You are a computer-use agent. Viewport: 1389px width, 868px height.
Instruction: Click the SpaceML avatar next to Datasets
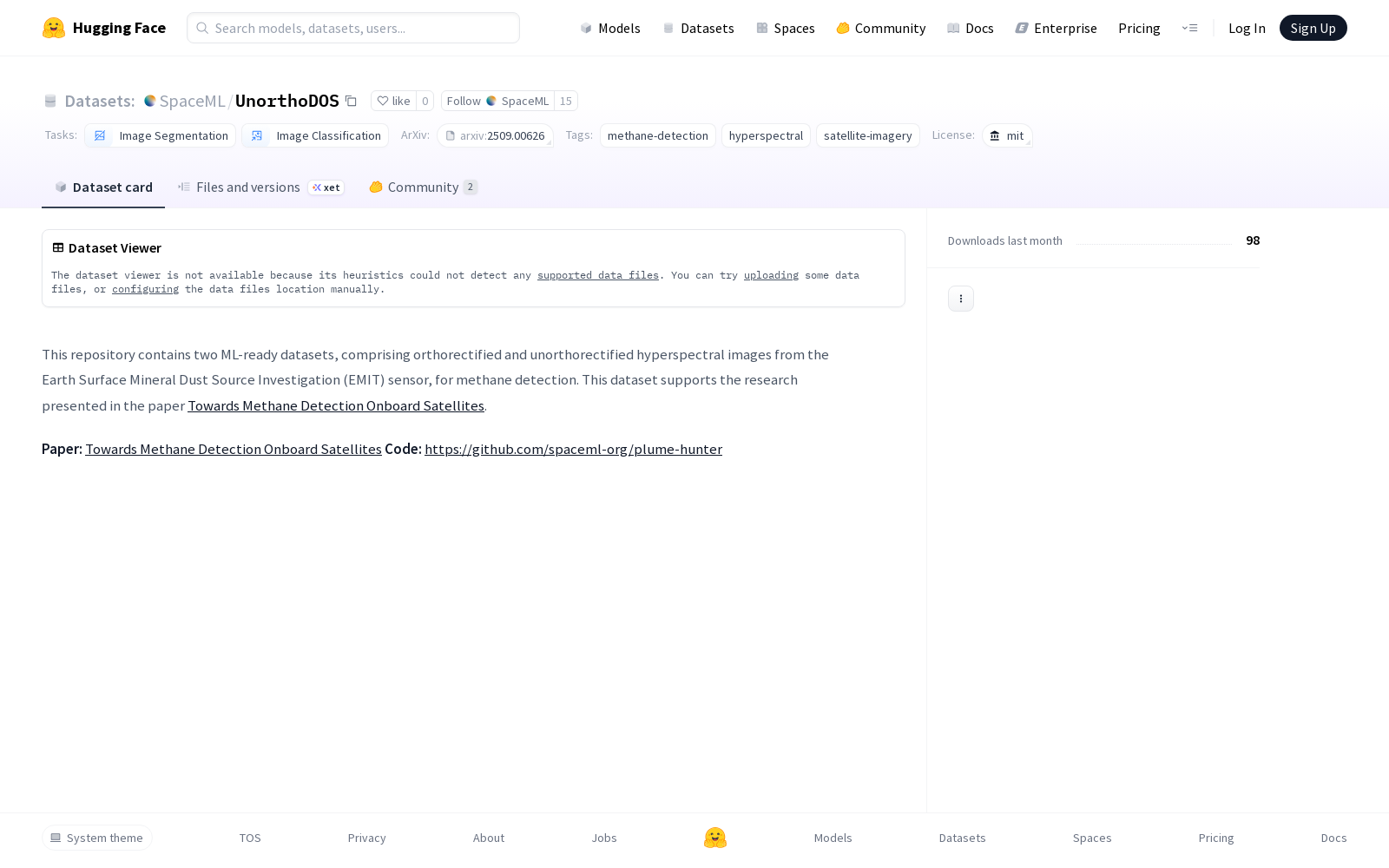pos(149,101)
